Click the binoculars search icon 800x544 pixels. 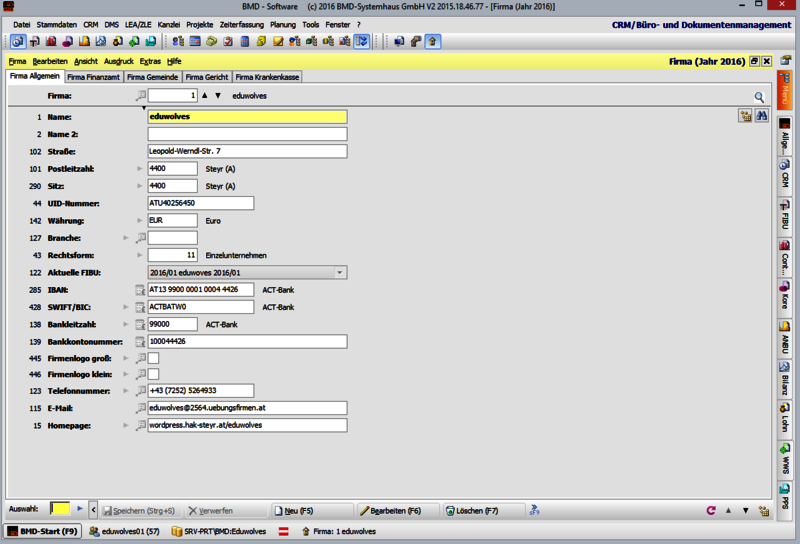tap(762, 116)
